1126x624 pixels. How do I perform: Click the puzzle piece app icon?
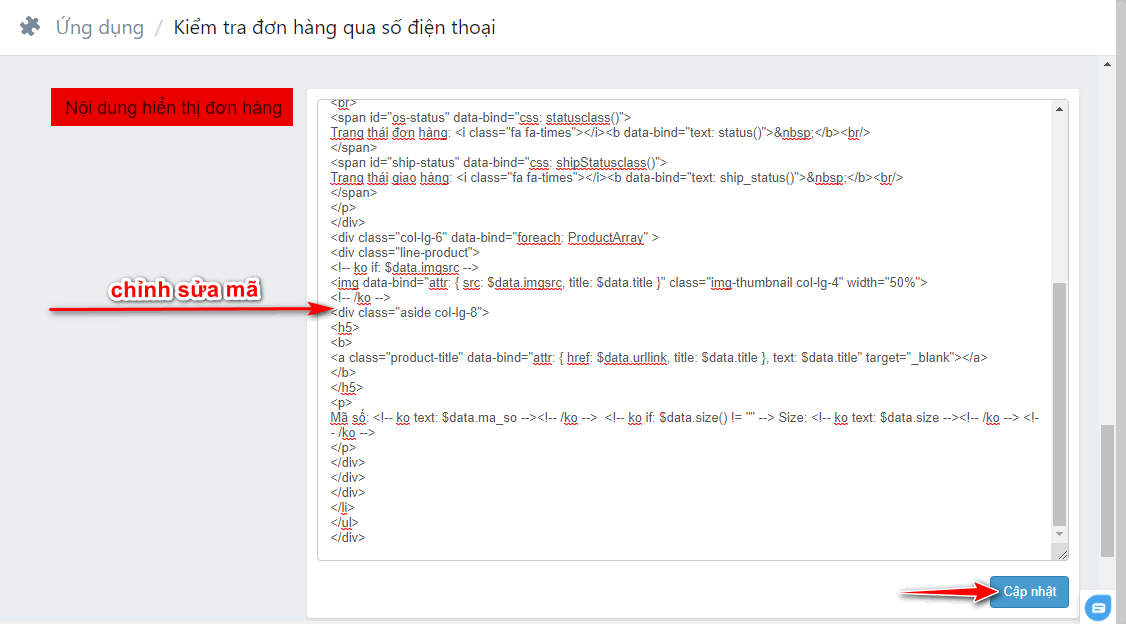[x=30, y=27]
